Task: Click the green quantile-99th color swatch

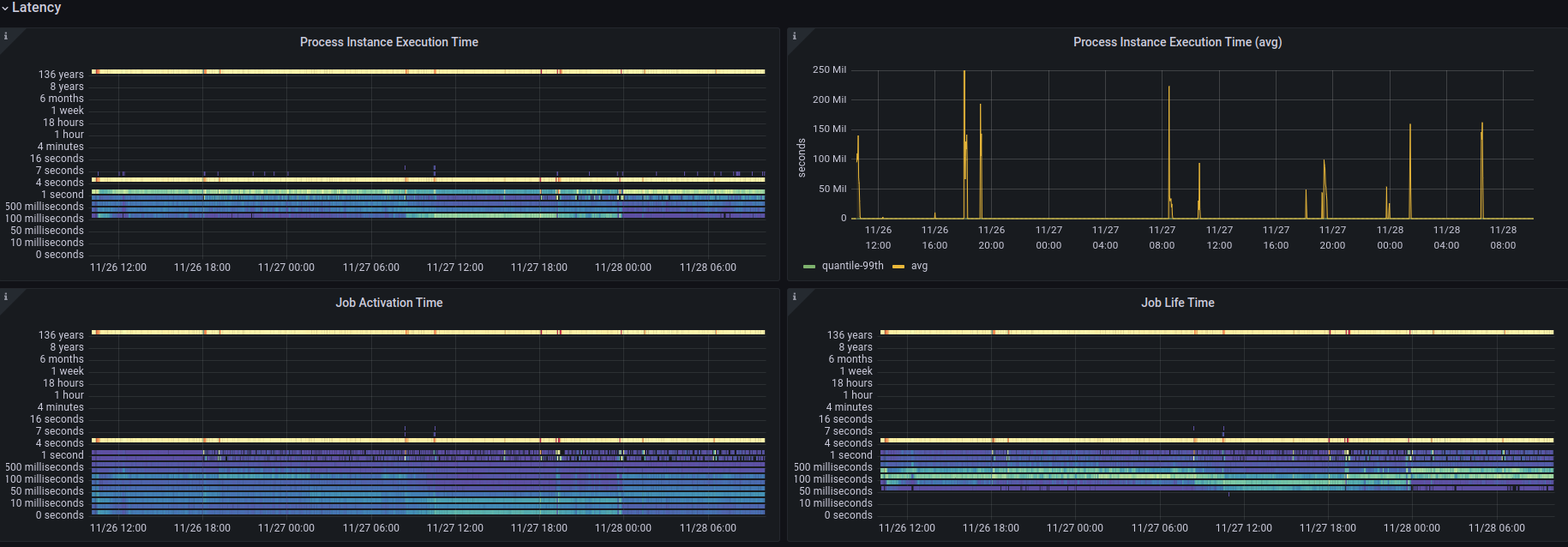Action: pos(809,267)
